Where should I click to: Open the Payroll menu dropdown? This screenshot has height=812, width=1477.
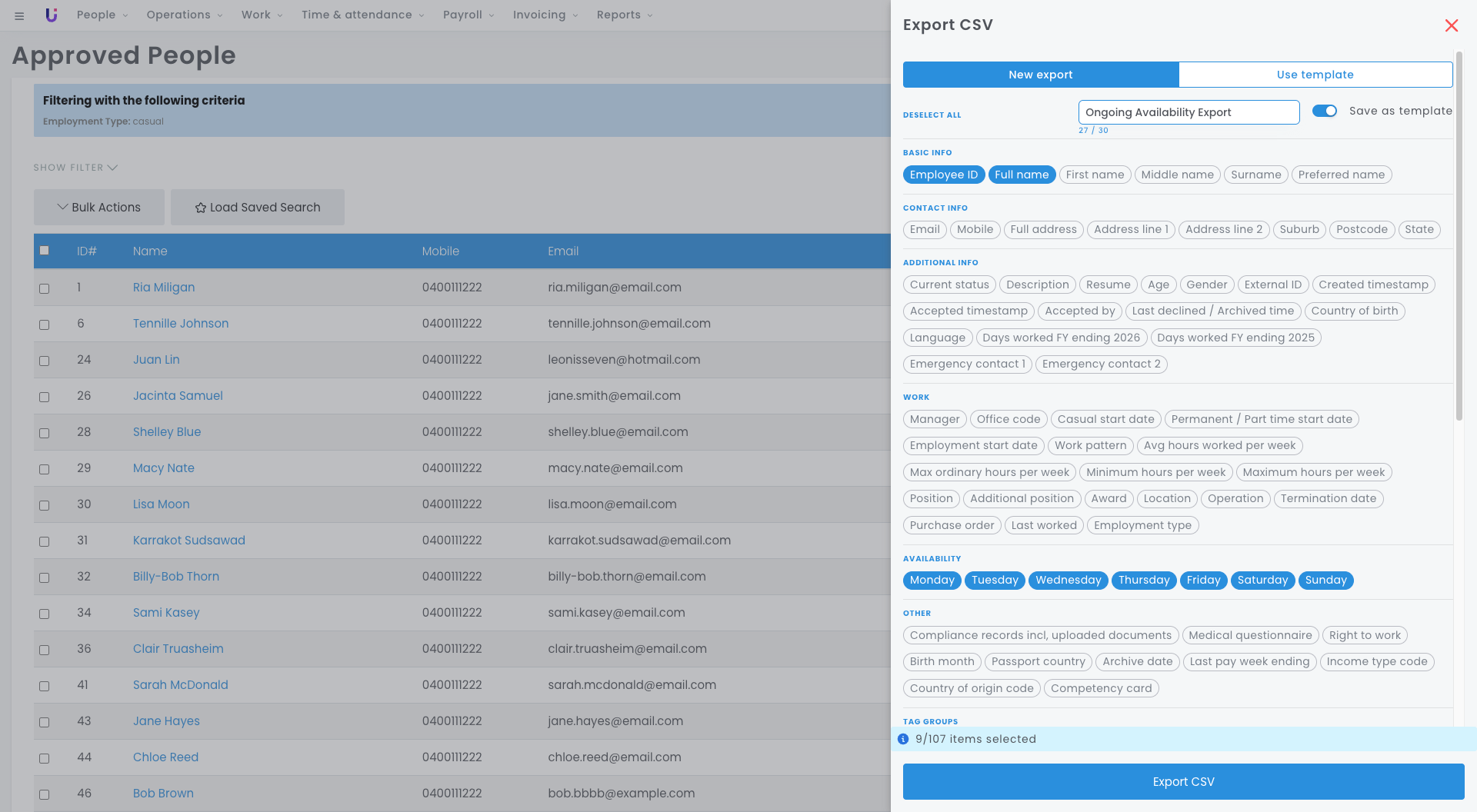pos(468,15)
